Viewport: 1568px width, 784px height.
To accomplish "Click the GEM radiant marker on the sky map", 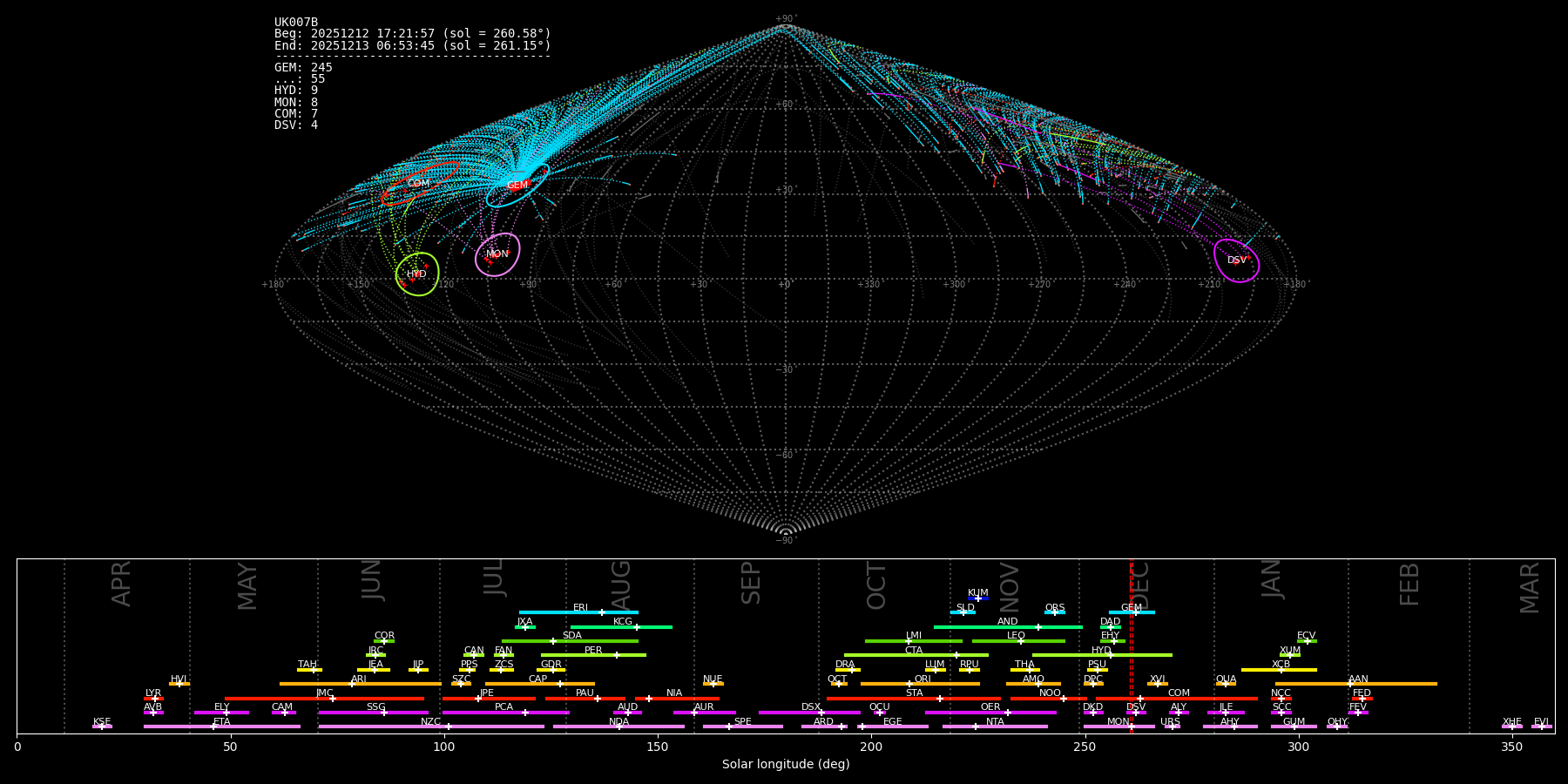I will (517, 185).
